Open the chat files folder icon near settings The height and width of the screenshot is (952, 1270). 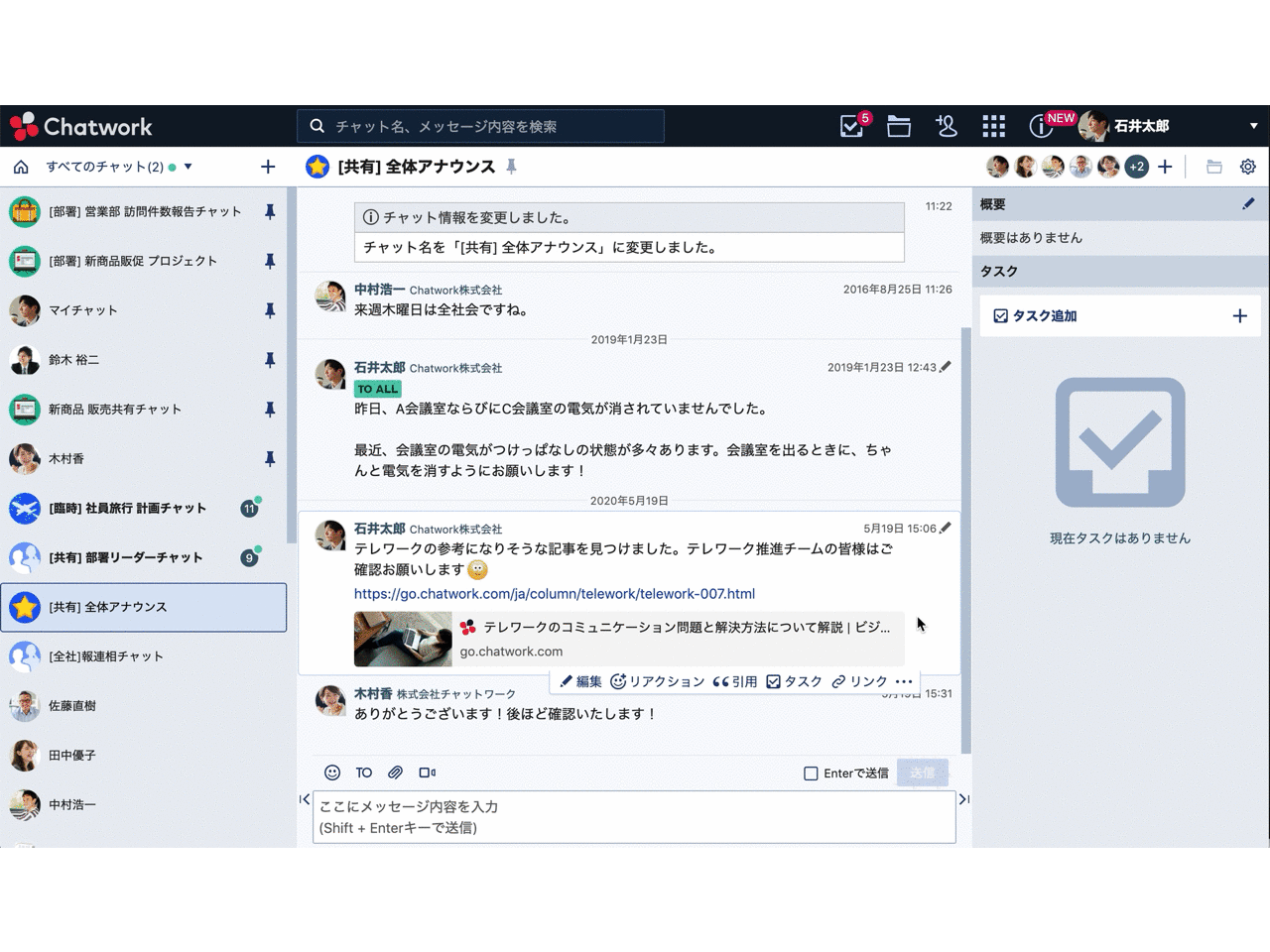point(1213,167)
